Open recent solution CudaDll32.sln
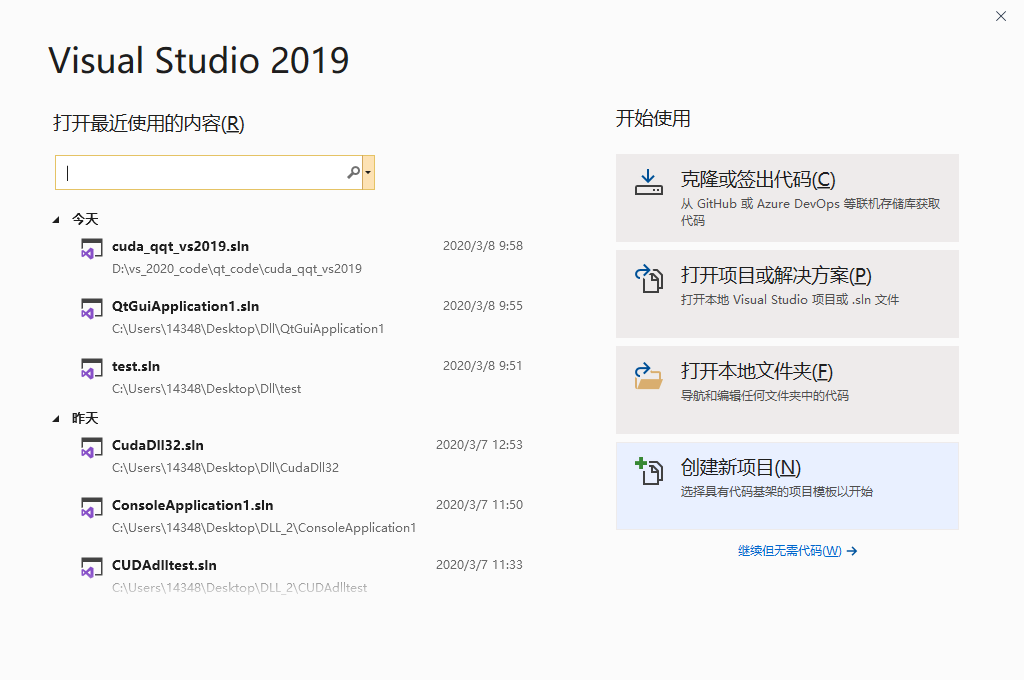Image resolution: width=1024 pixels, height=680 pixels. [157, 445]
